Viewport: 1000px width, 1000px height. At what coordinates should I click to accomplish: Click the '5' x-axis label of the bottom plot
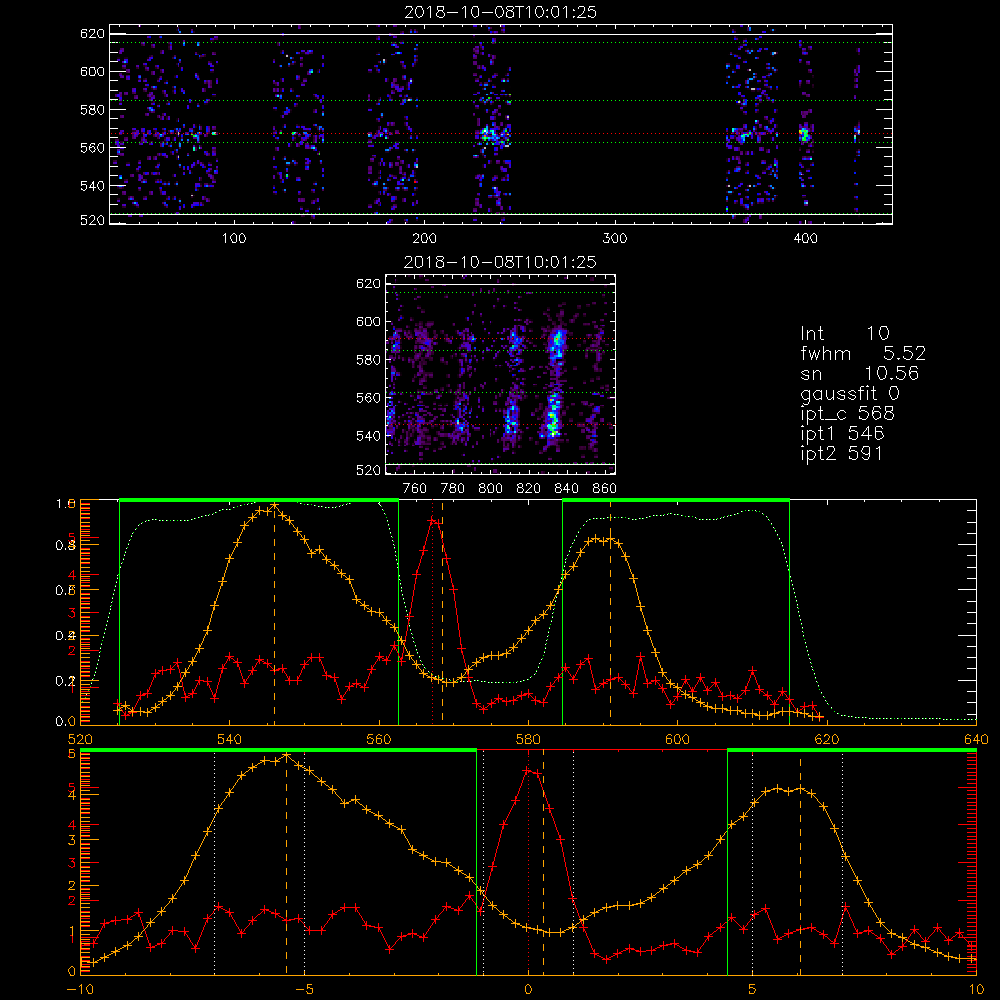coord(753,990)
